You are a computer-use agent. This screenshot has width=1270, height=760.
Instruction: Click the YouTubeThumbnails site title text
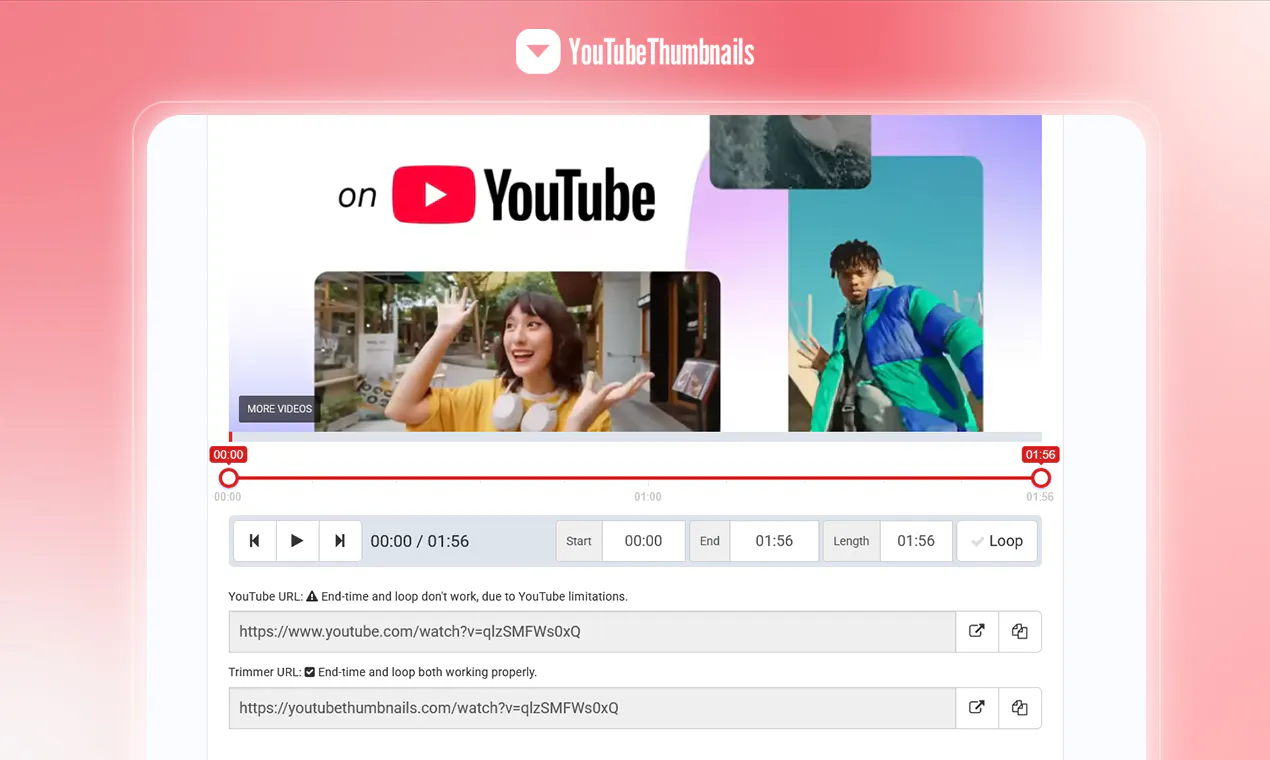[x=661, y=52]
